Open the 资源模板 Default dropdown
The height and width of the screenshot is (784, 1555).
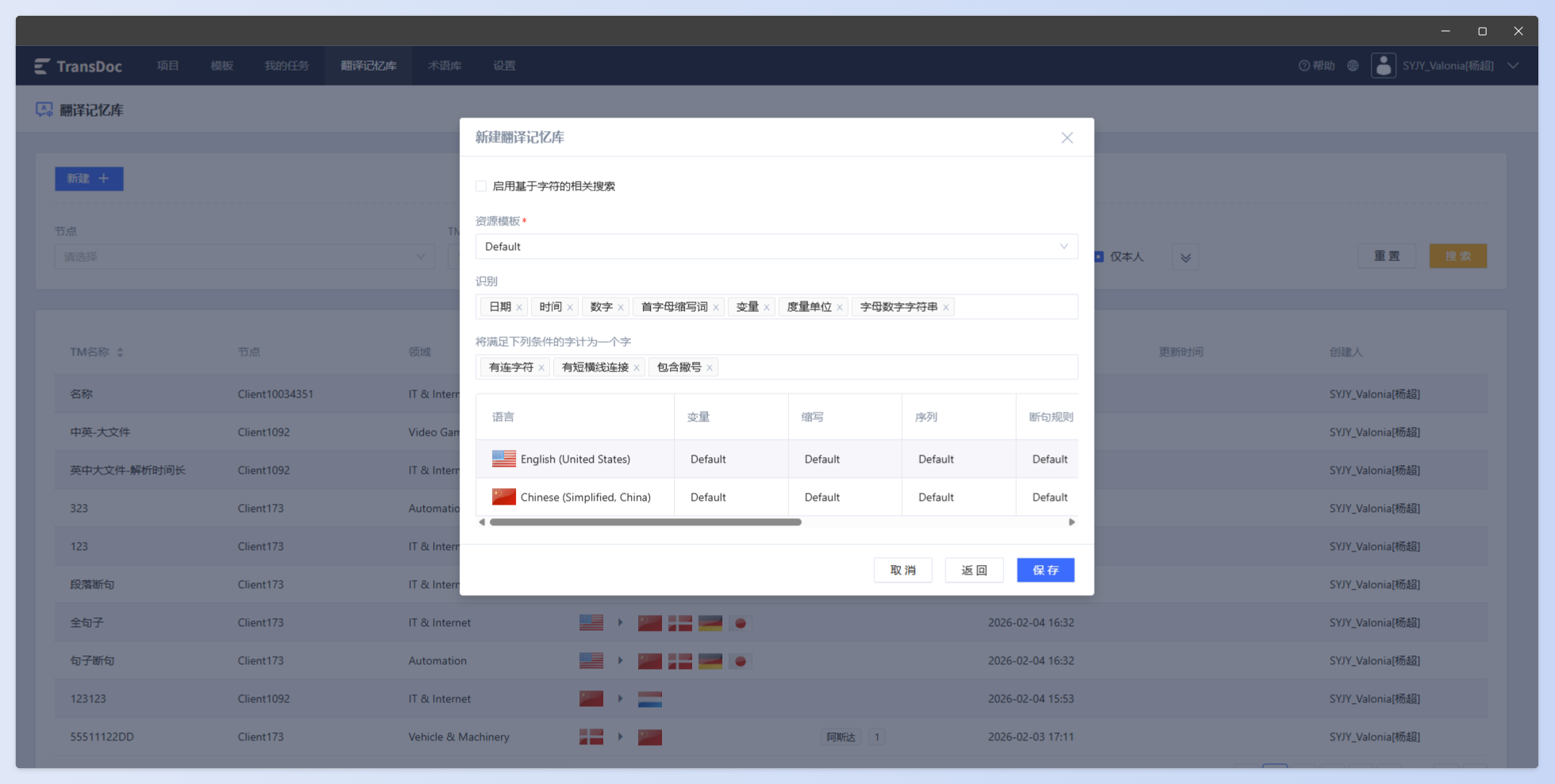pyautogui.click(x=776, y=247)
